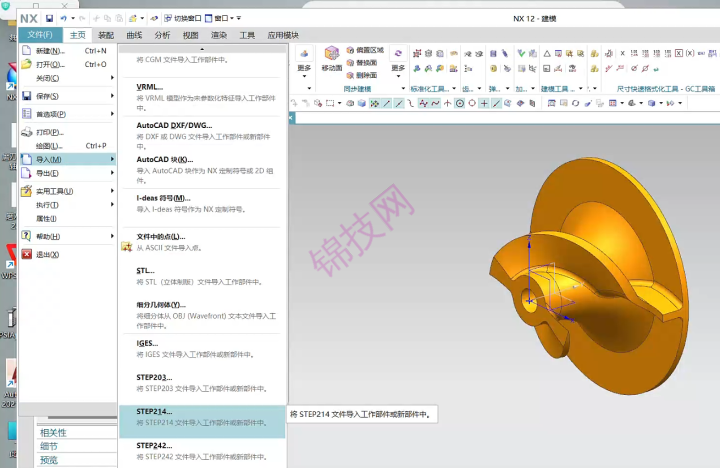Screen dimensions: 720x468
Task: Choose STEP214... import option
Action: tap(202, 421)
